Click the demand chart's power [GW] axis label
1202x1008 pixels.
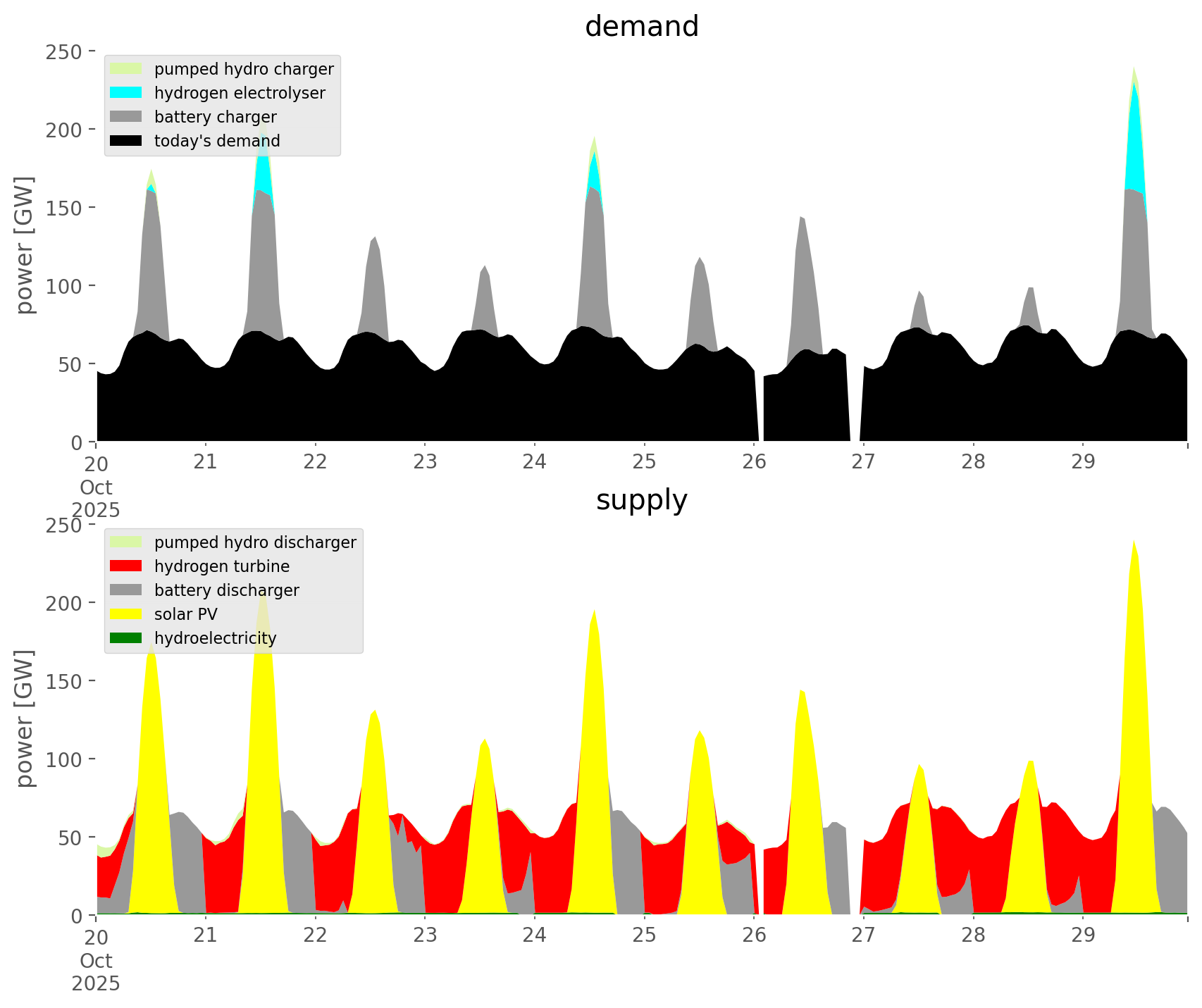pos(25,245)
